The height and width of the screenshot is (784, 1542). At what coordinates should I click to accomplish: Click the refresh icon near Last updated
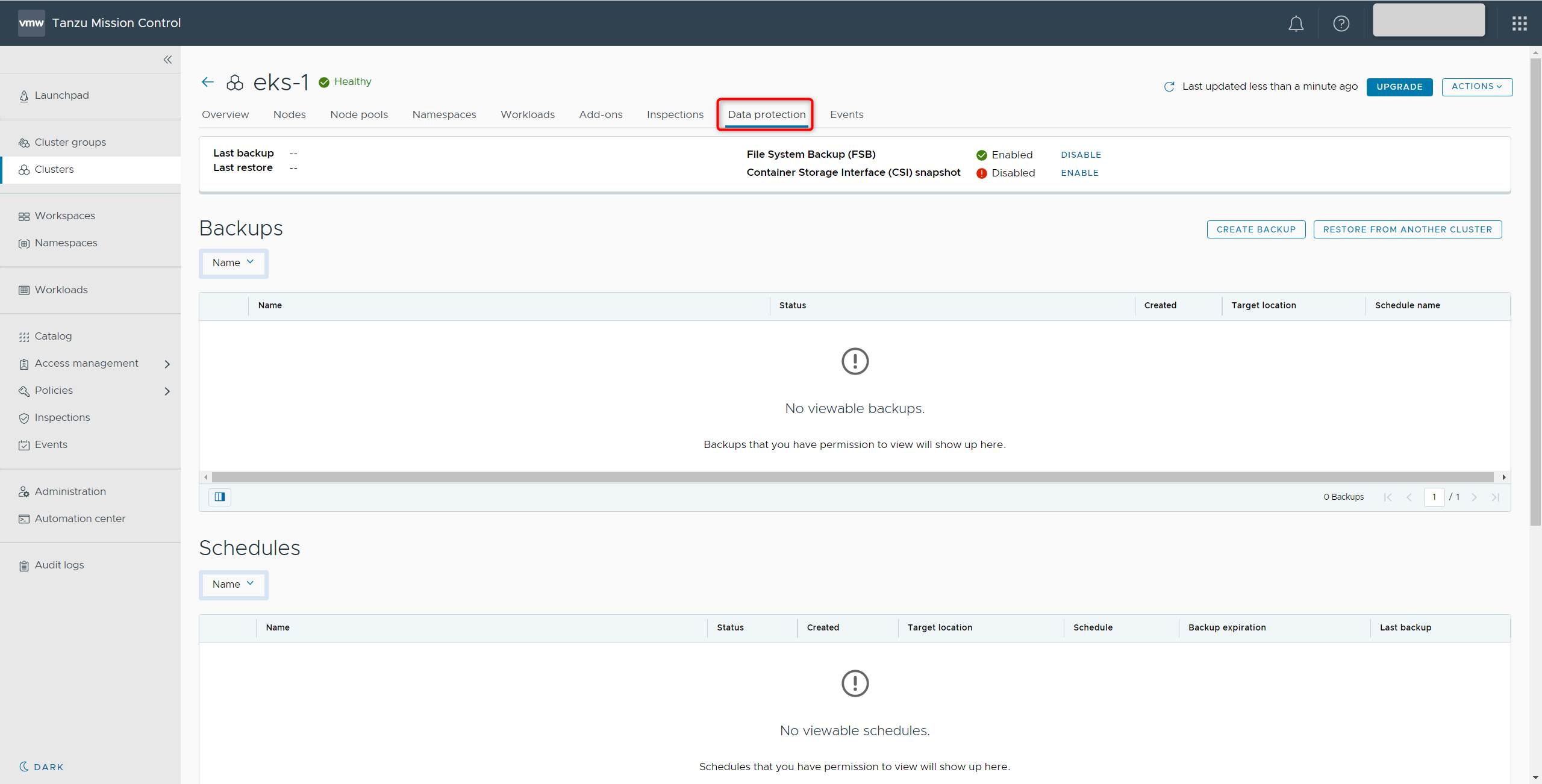pyautogui.click(x=1169, y=87)
